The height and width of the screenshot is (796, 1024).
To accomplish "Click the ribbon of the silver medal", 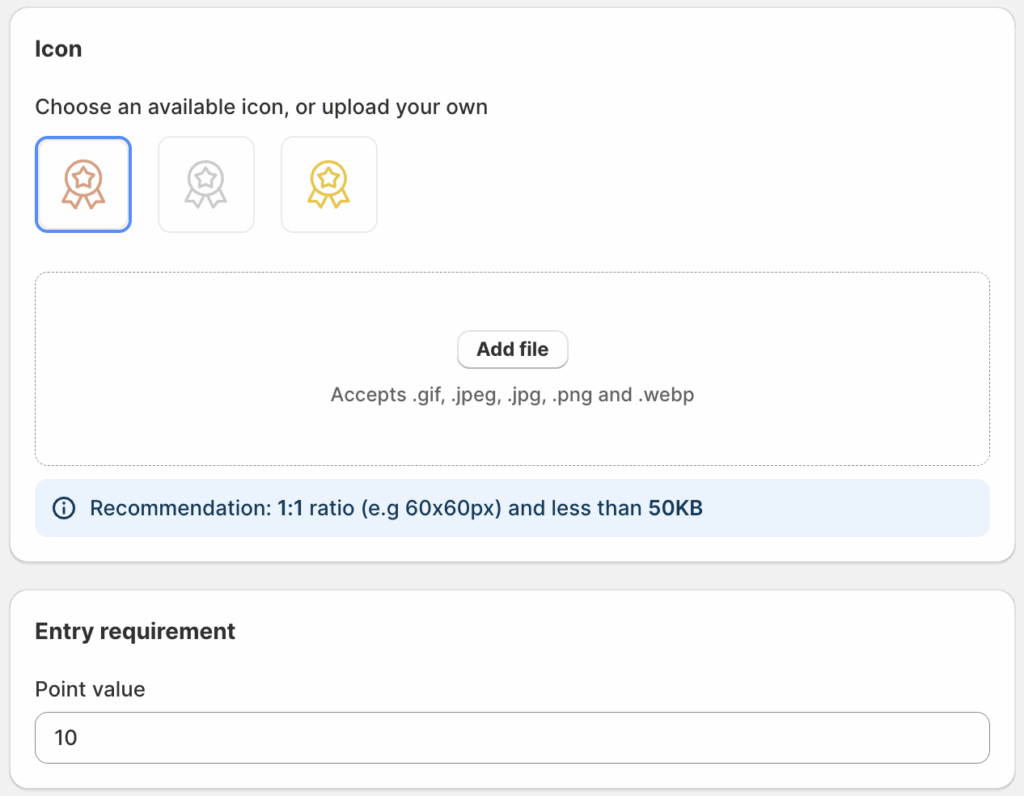I will coord(206,200).
